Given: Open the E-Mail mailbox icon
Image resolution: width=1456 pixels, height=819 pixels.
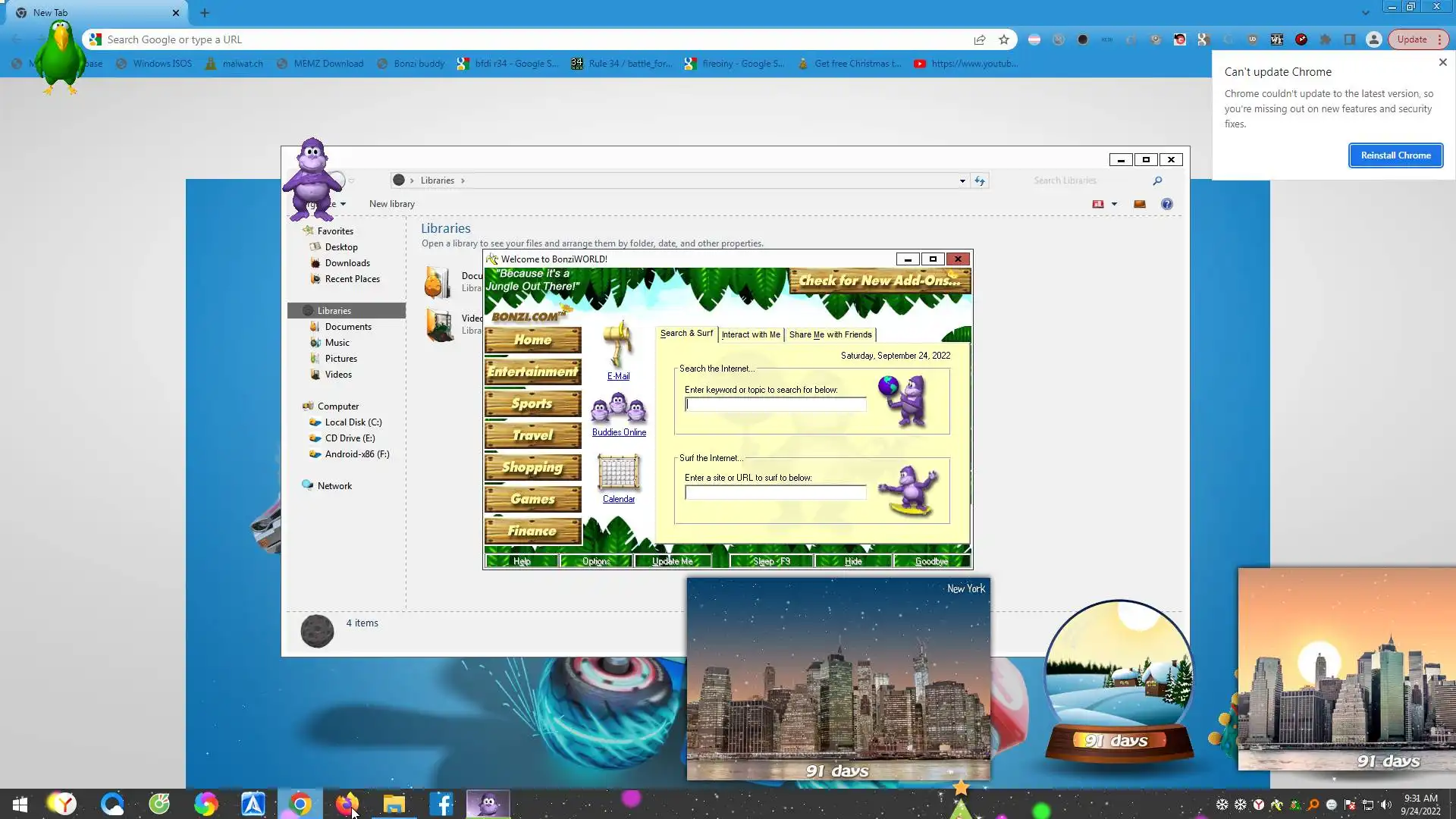Looking at the screenshot, I should [x=618, y=345].
